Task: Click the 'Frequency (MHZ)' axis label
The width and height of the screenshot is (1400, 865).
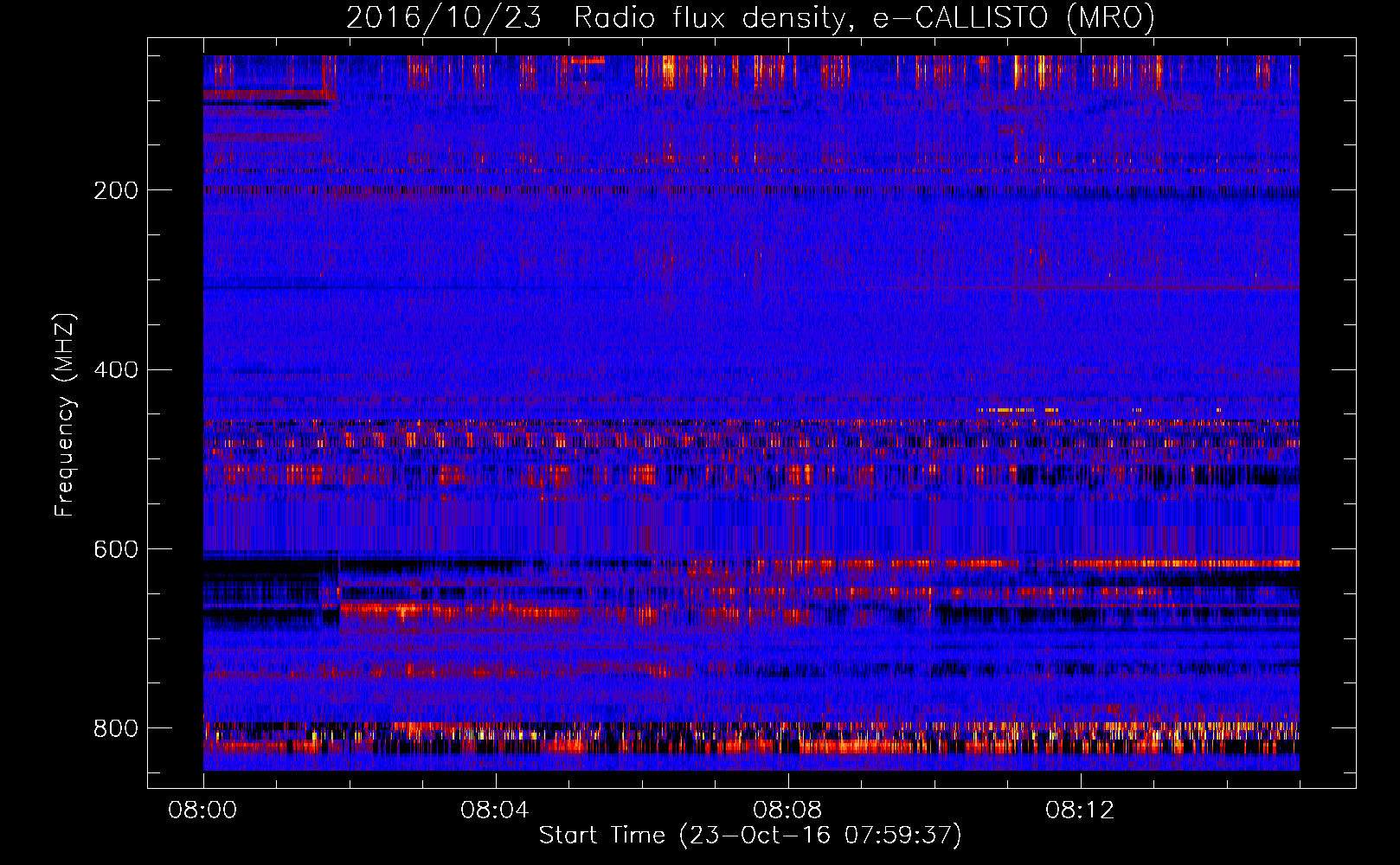Action: pyautogui.click(x=65, y=415)
